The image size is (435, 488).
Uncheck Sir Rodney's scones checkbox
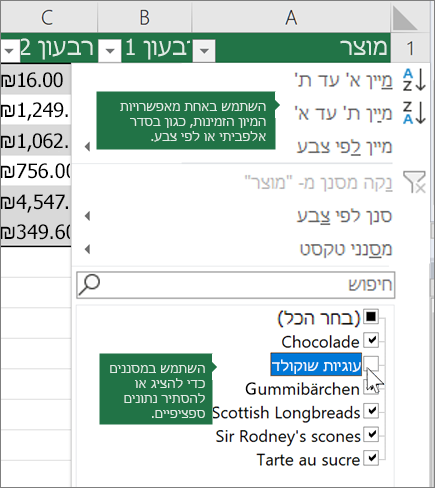pyautogui.click(x=371, y=434)
